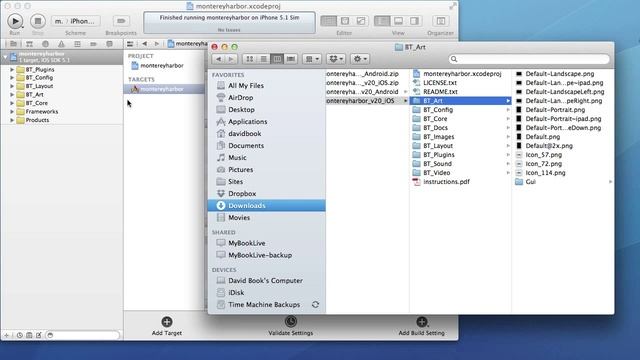Toggle the Debug area in Xcode
Screen dimensions: 640x360
pyautogui.click(x=398, y=21)
